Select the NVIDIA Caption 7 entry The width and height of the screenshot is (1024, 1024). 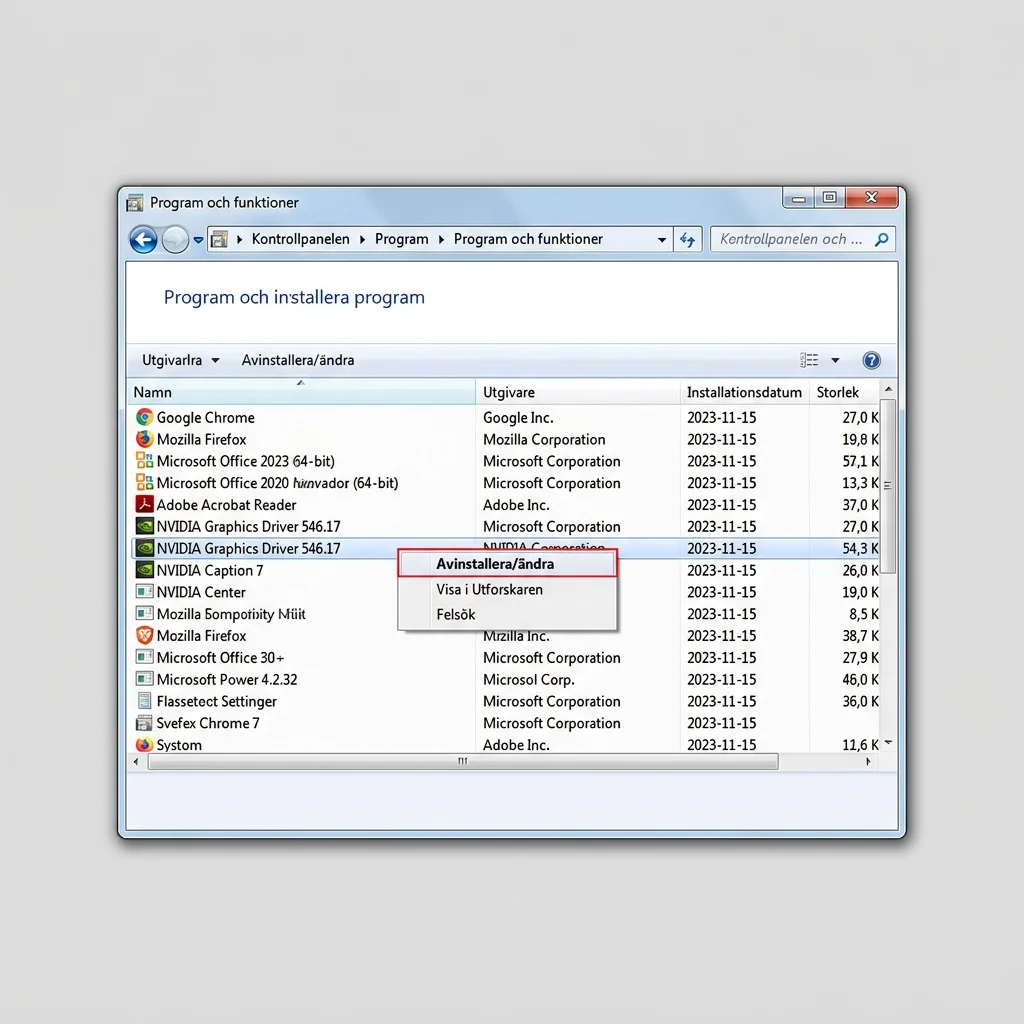point(210,570)
